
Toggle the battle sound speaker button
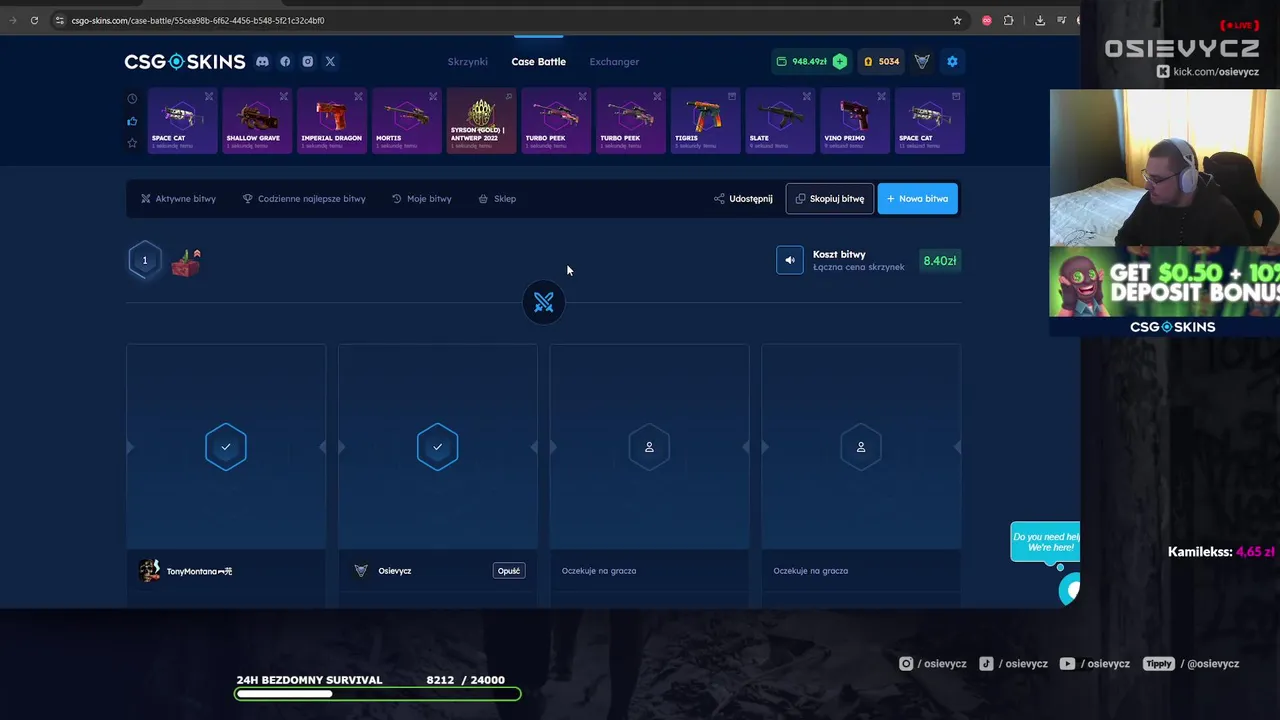coord(790,261)
